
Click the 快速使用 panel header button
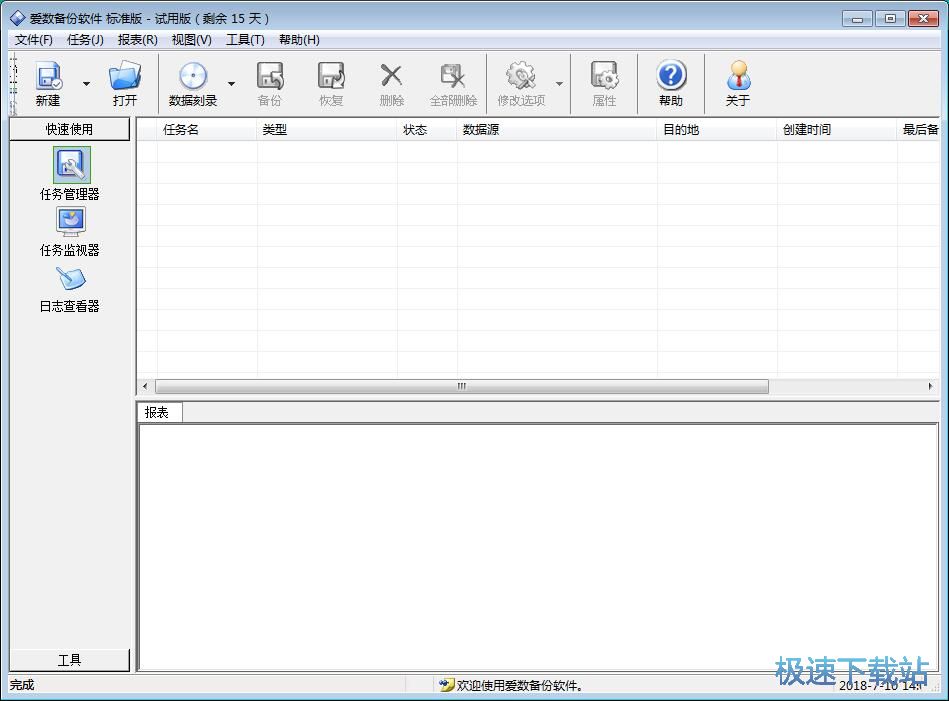pyautogui.click(x=70, y=129)
